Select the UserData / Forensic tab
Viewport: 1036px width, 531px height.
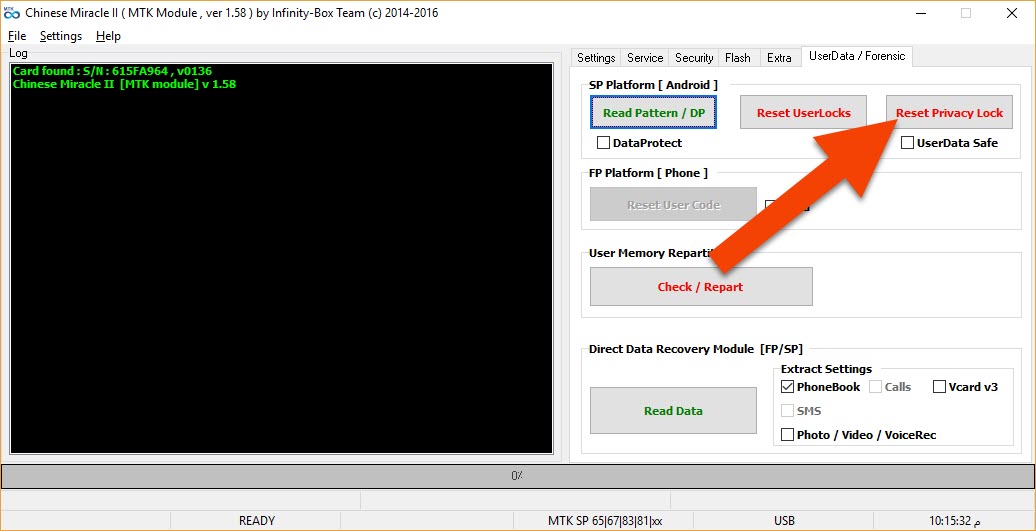[x=857, y=56]
